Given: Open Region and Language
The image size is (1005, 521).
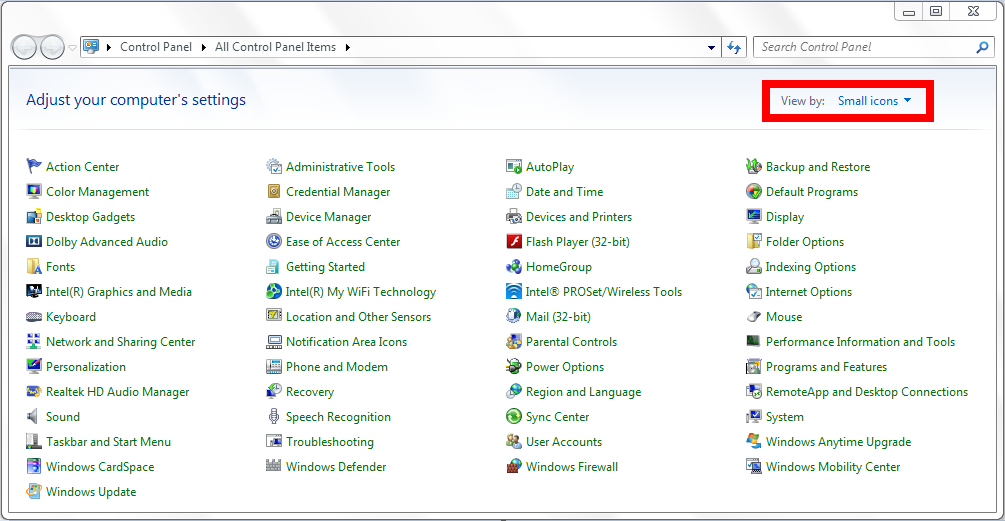Looking at the screenshot, I should 583,392.
